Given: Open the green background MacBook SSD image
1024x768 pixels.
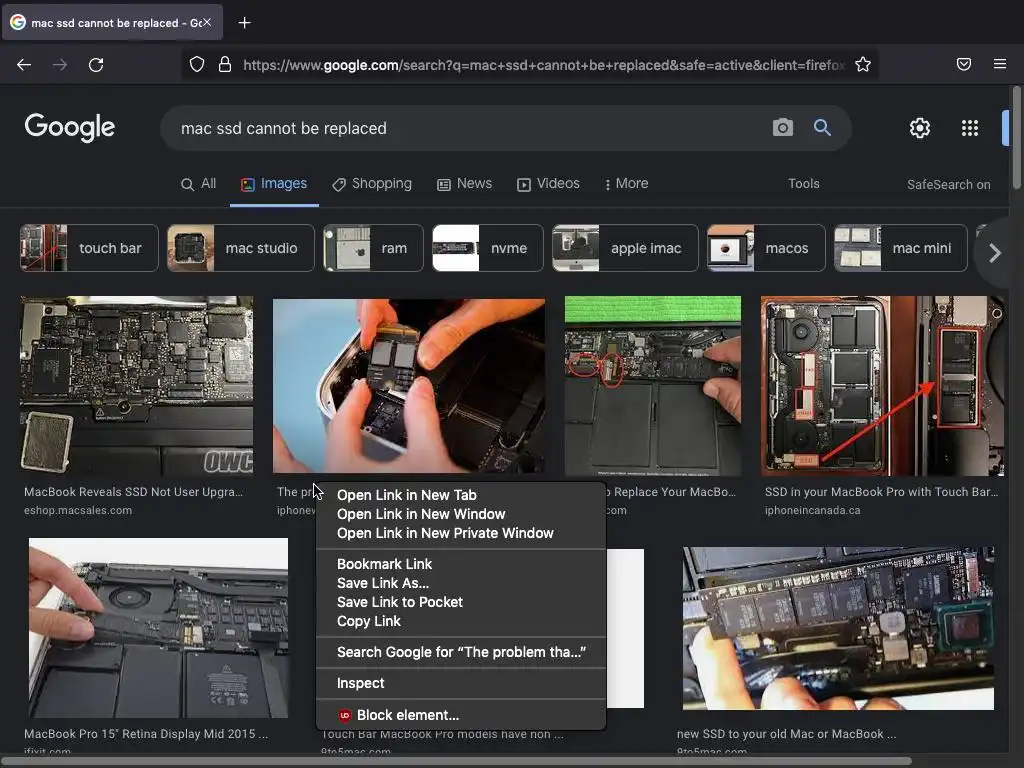Looking at the screenshot, I should tap(653, 385).
